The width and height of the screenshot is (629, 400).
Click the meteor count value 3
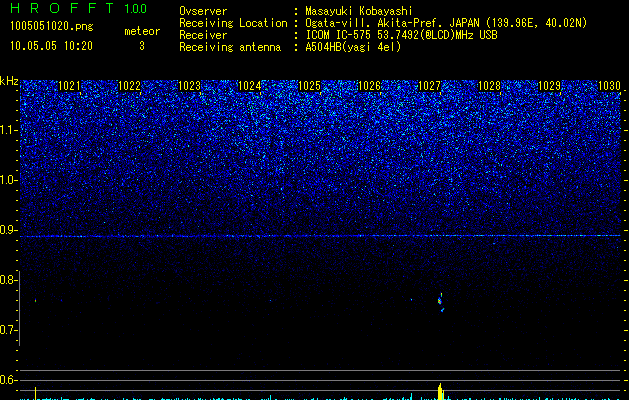(x=142, y=46)
